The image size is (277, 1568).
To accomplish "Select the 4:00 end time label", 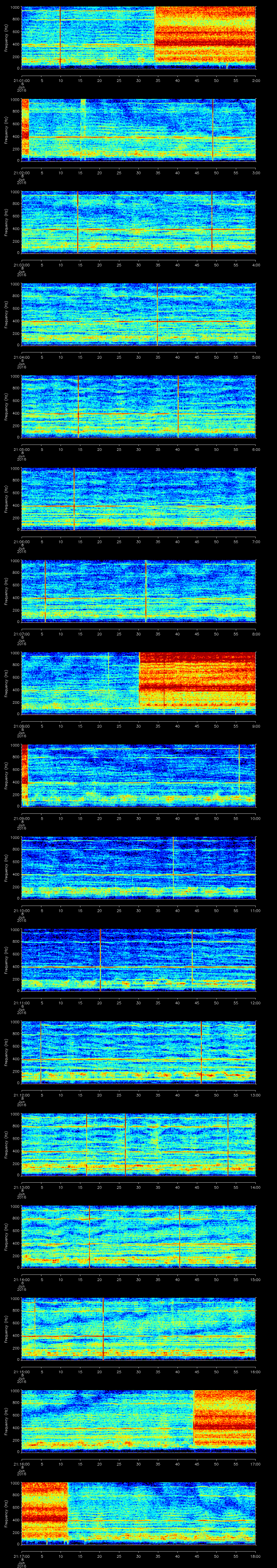I will [x=256, y=265].
